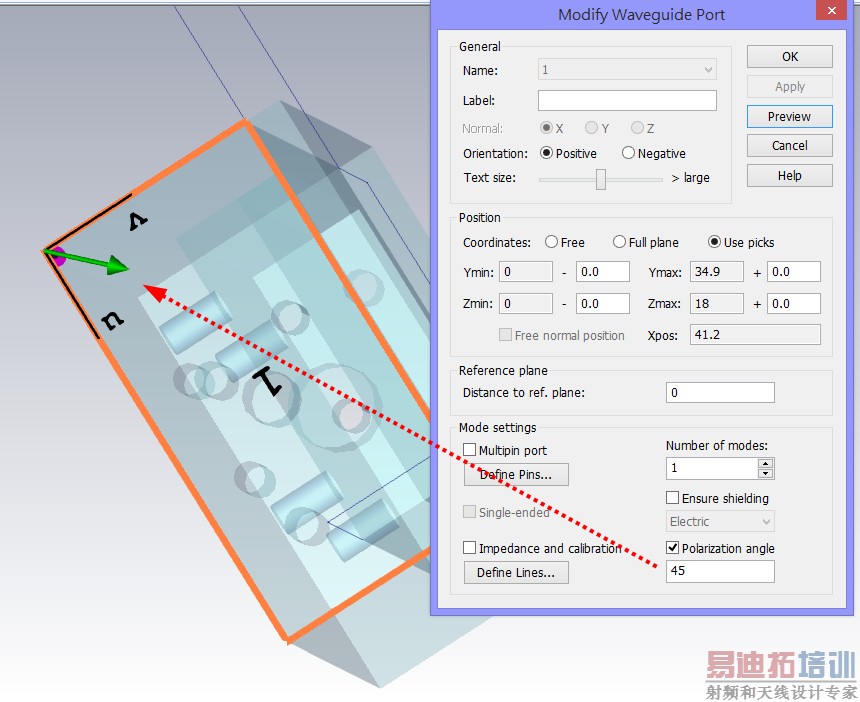Click the Polarization angle value field
The width and height of the screenshot is (860, 702).
pos(720,571)
